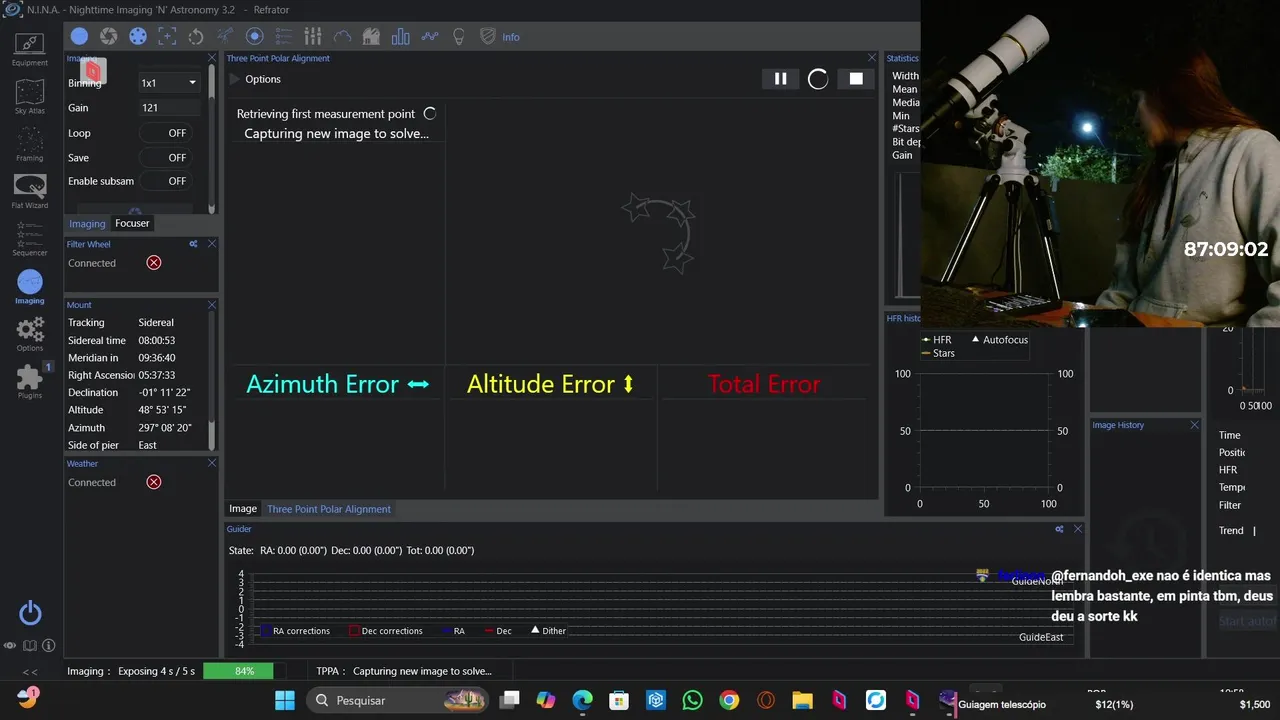Toggle the HFR history graph toolbar icon
This screenshot has height=720, width=1280.
[x=430, y=36]
